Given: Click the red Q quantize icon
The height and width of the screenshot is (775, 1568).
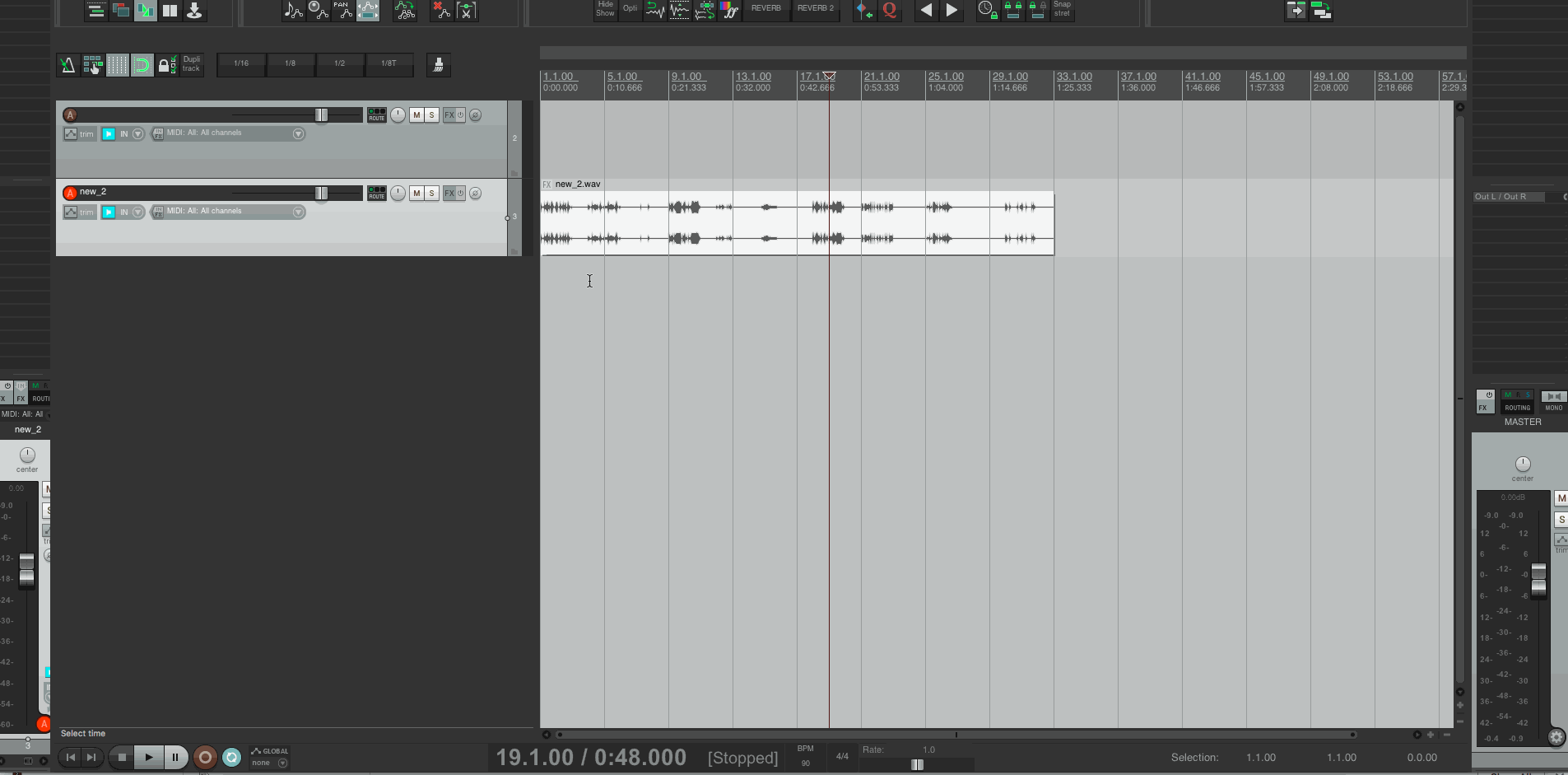Looking at the screenshot, I should (x=890, y=10).
